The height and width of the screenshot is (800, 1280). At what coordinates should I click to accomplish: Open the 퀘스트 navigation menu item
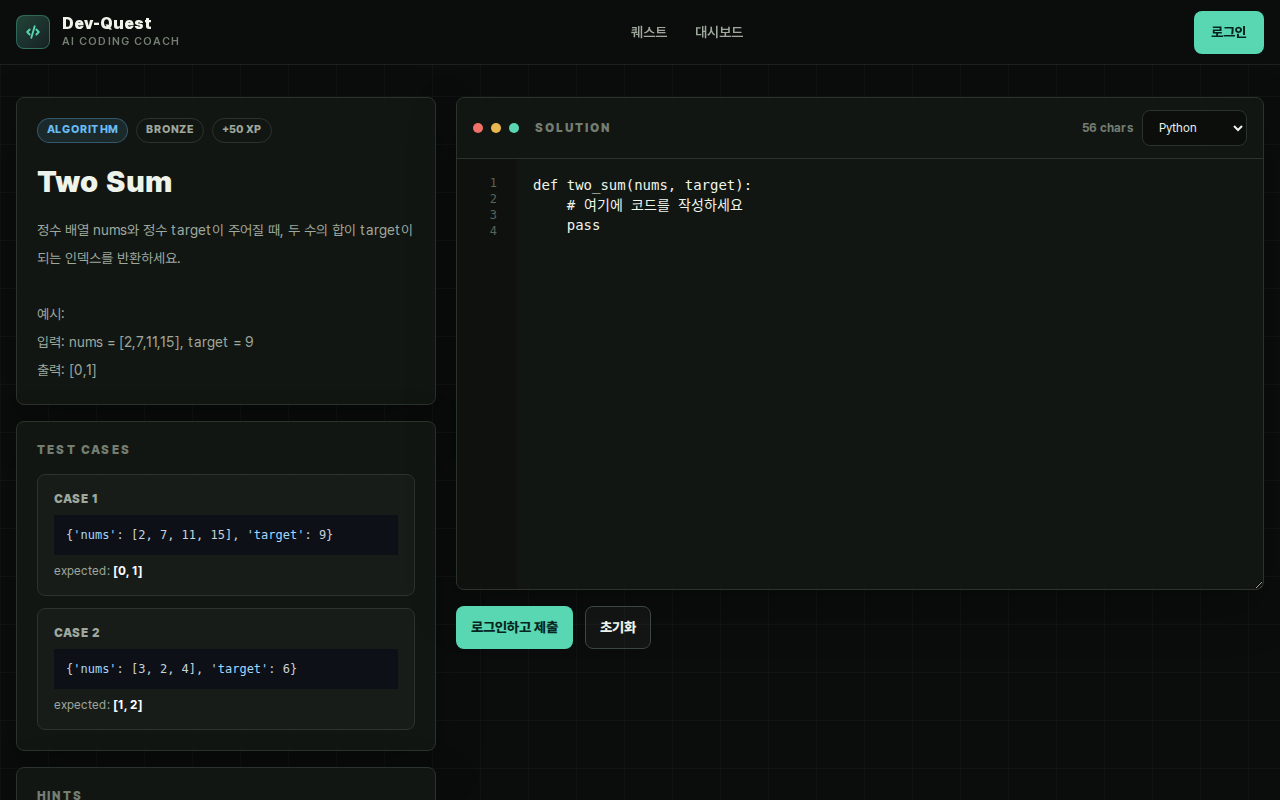(x=649, y=32)
